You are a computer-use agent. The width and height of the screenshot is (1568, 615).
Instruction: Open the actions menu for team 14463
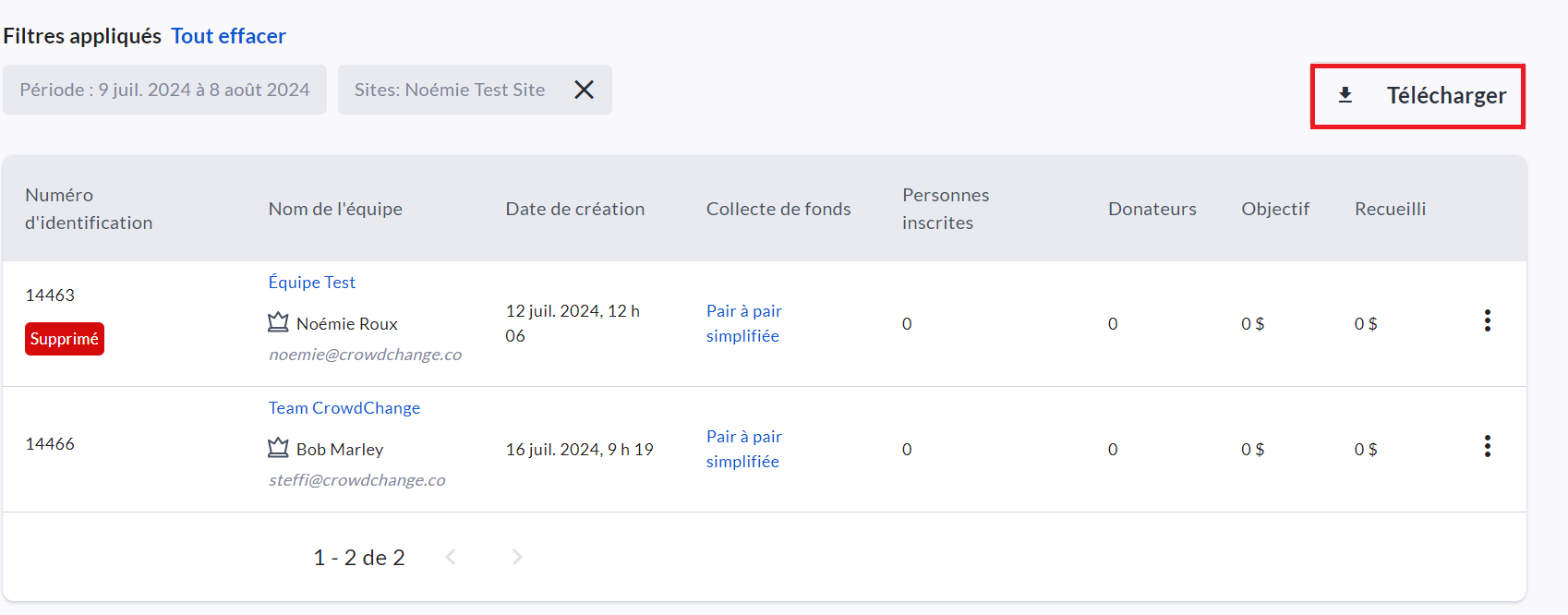point(1487,321)
